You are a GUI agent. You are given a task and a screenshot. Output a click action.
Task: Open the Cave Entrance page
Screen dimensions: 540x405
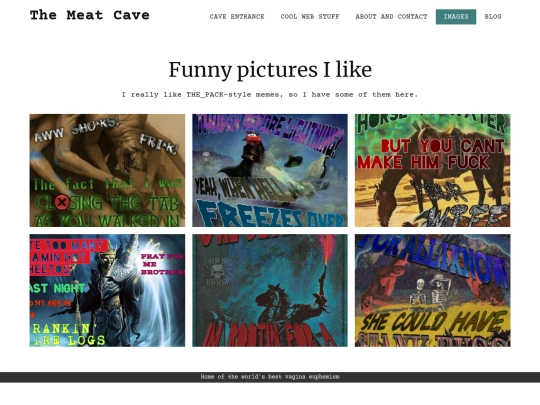pos(237,17)
